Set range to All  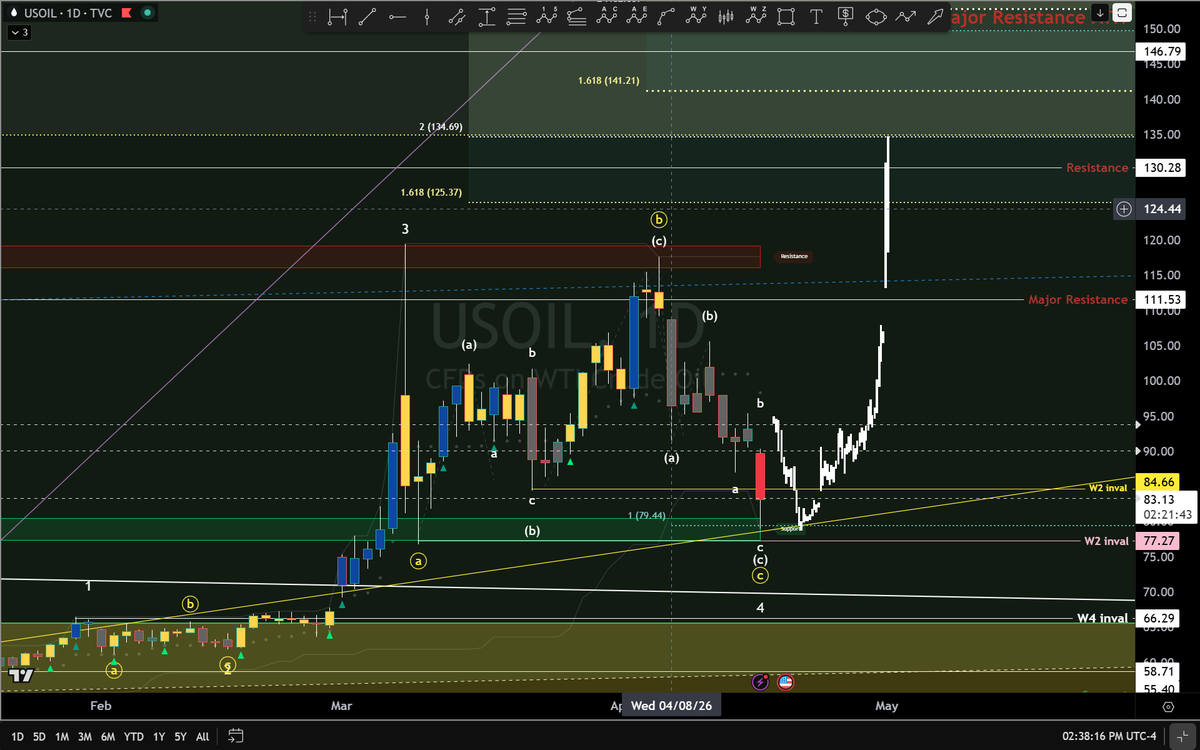click(203, 737)
